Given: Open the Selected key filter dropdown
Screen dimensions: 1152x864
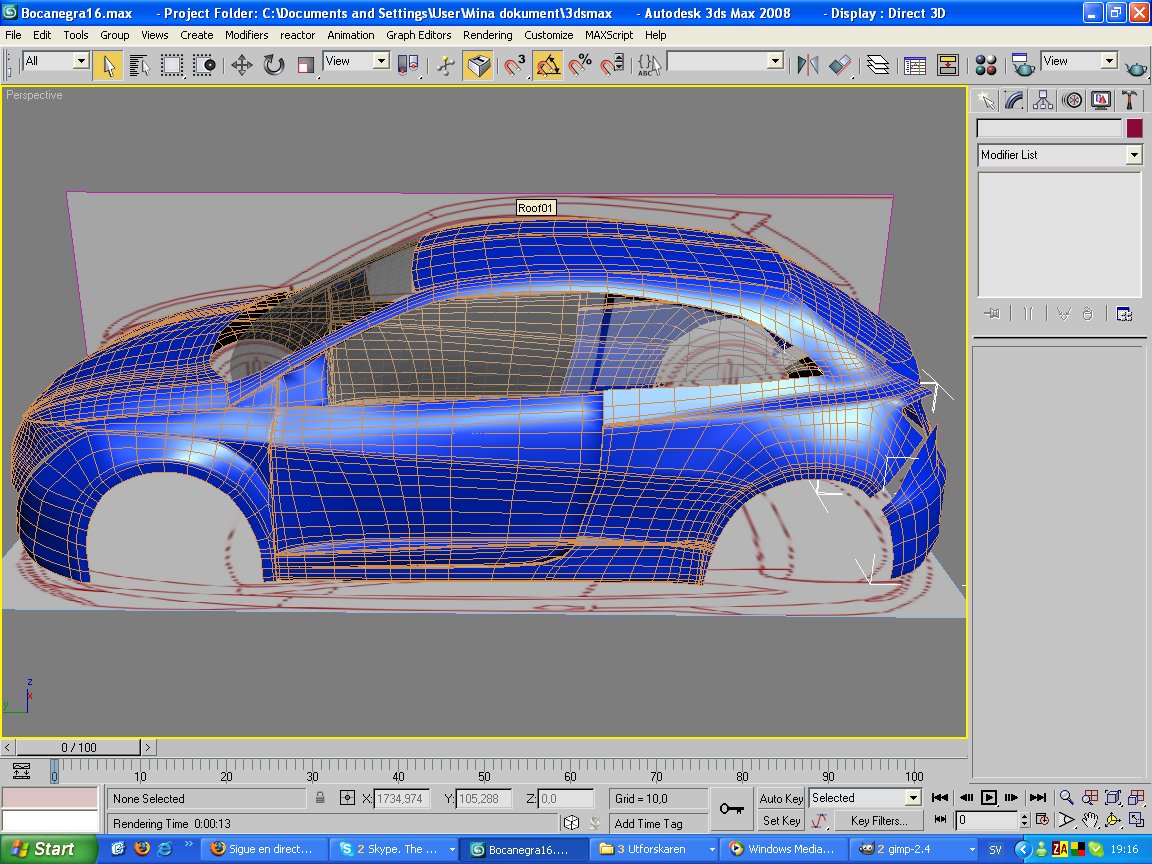Looking at the screenshot, I should [912, 798].
